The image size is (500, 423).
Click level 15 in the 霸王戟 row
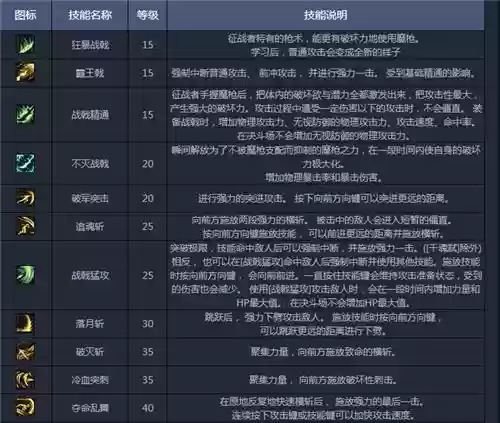click(148, 73)
